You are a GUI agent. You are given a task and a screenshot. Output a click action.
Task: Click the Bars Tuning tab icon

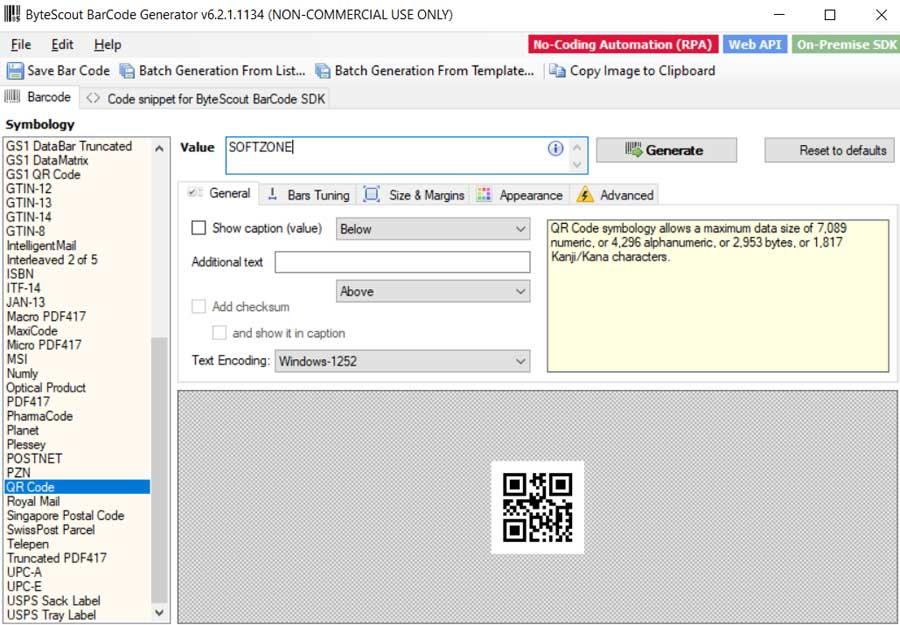[x=273, y=194]
